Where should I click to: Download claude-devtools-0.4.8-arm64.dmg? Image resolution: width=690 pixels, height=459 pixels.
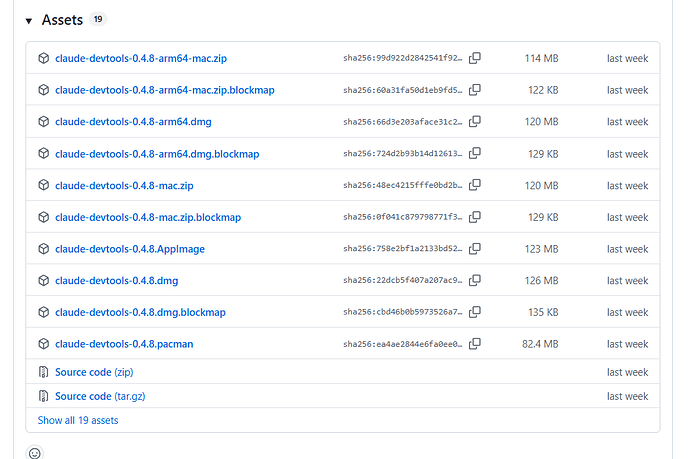(x=133, y=121)
